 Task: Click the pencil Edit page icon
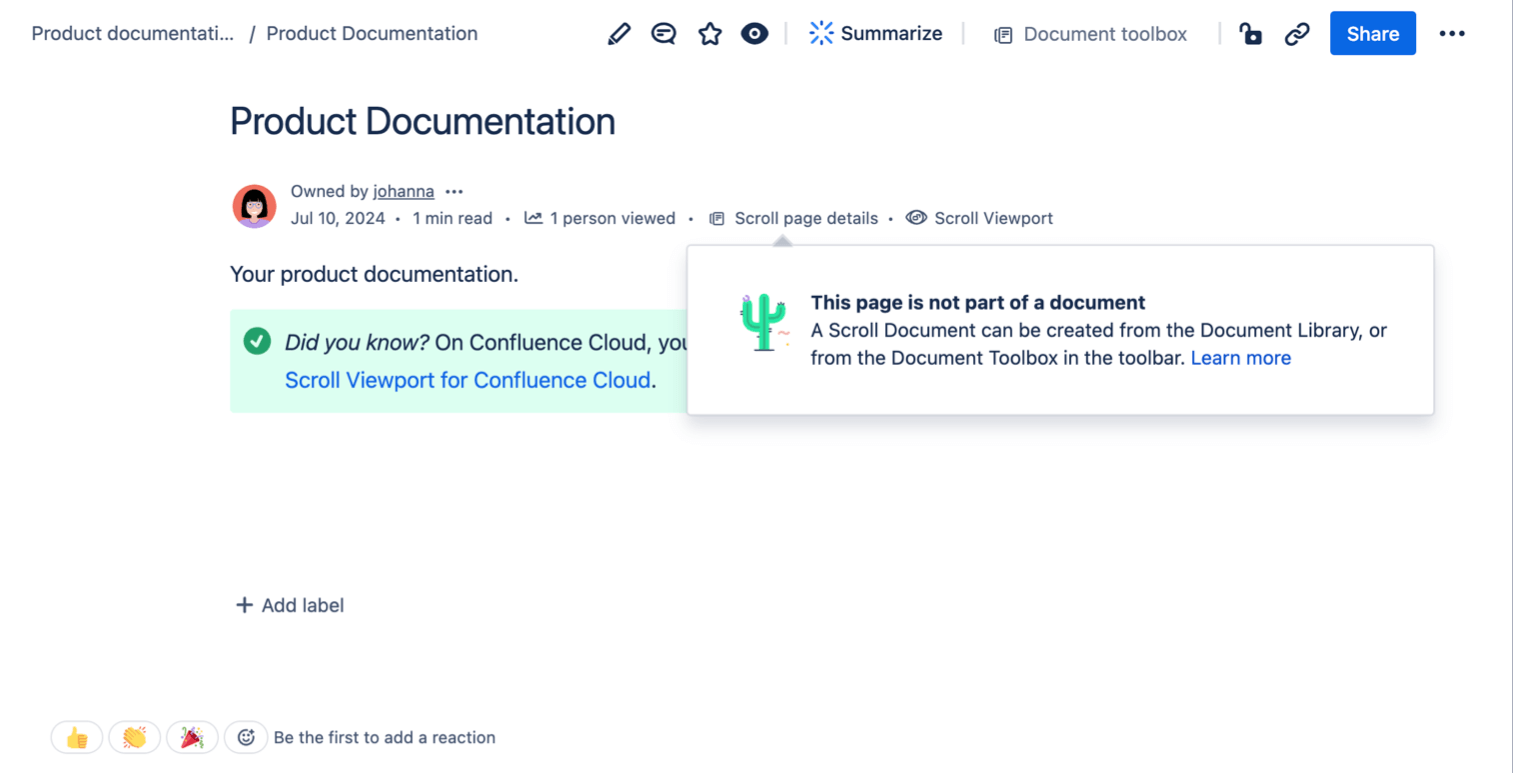pos(619,34)
